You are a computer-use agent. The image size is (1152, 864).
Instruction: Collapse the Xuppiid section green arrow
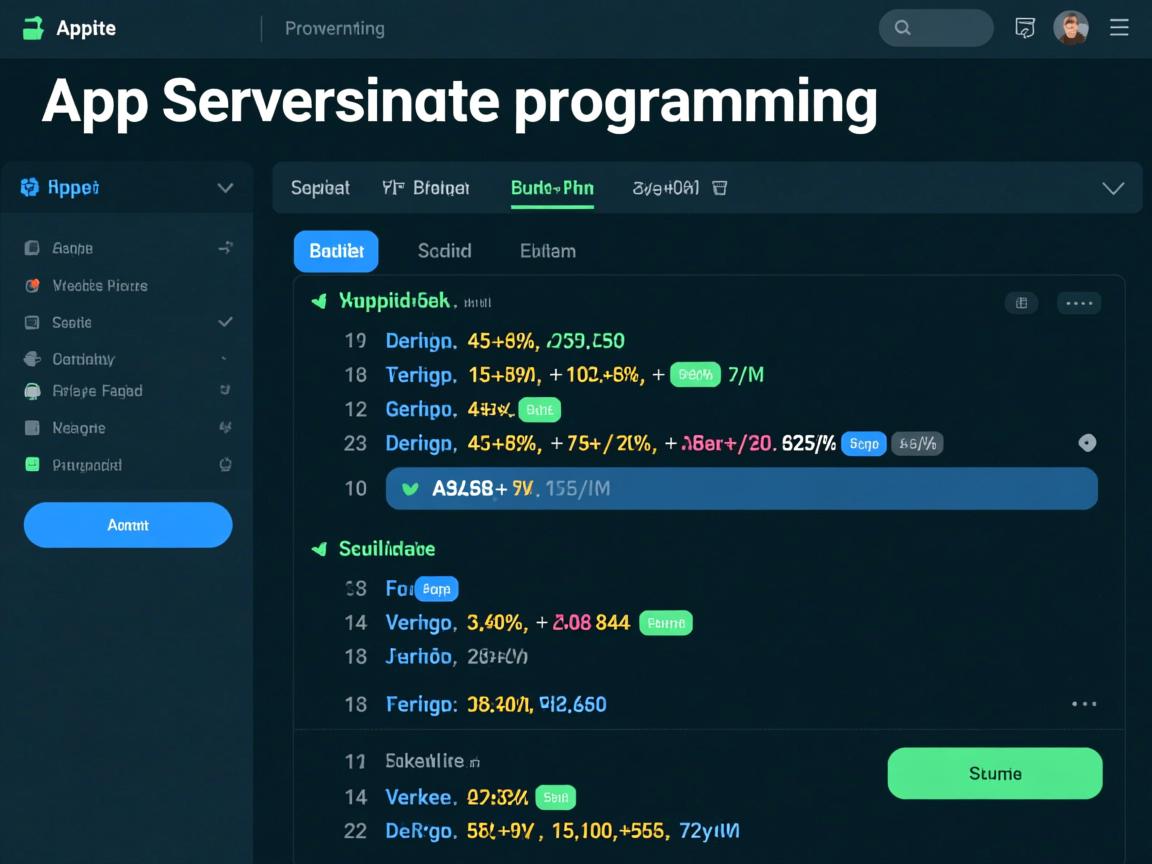tap(319, 300)
